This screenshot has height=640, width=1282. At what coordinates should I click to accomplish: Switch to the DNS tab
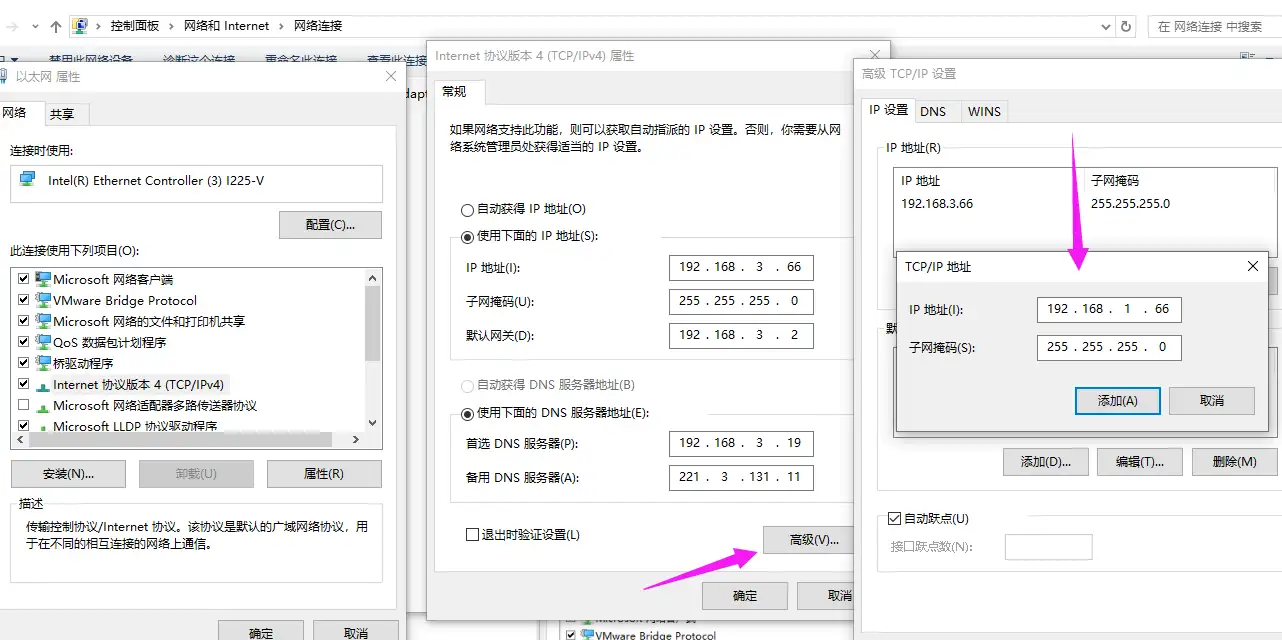(936, 111)
